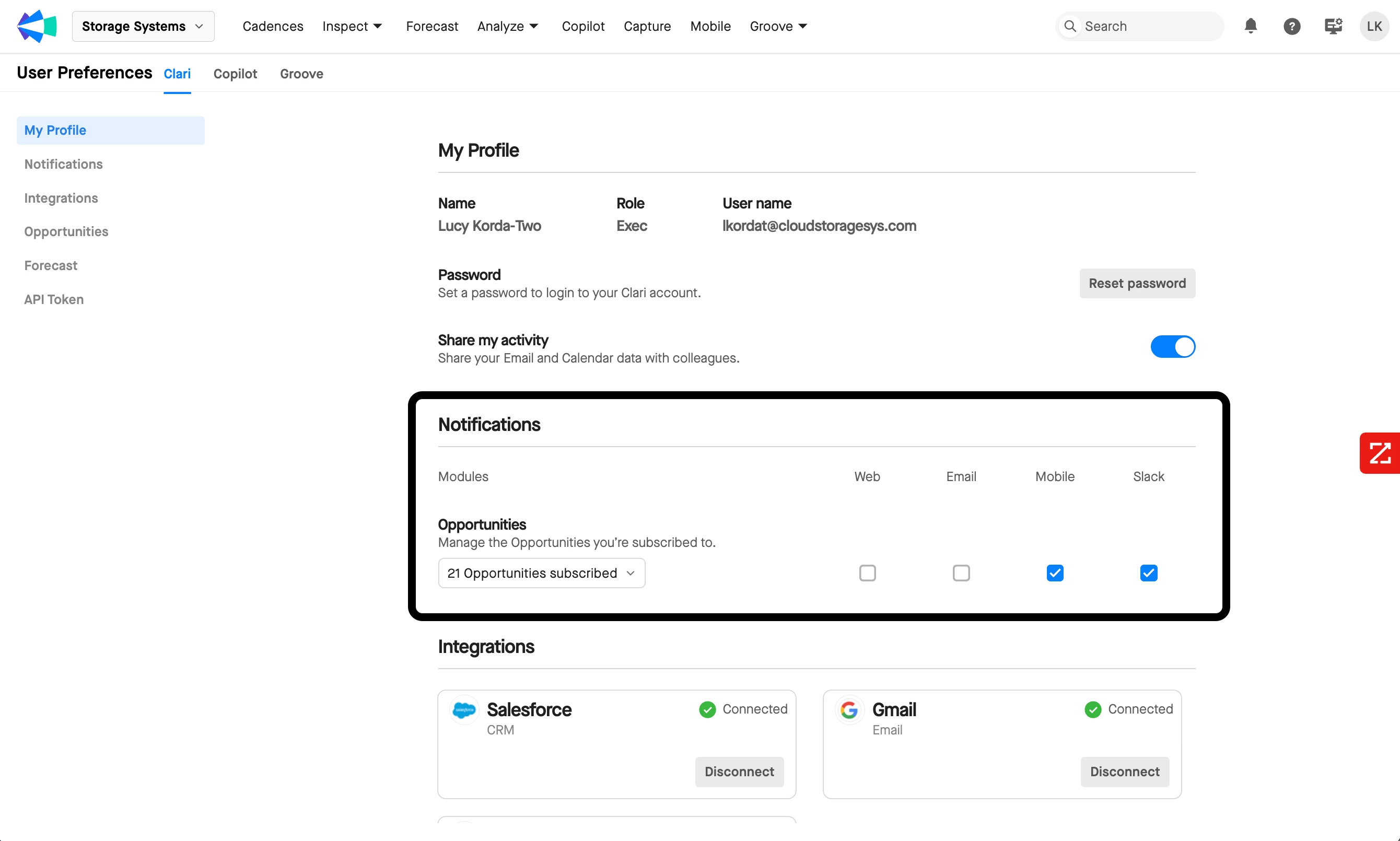Image resolution: width=1400 pixels, height=841 pixels.
Task: Click the help question mark icon
Action: click(x=1291, y=26)
